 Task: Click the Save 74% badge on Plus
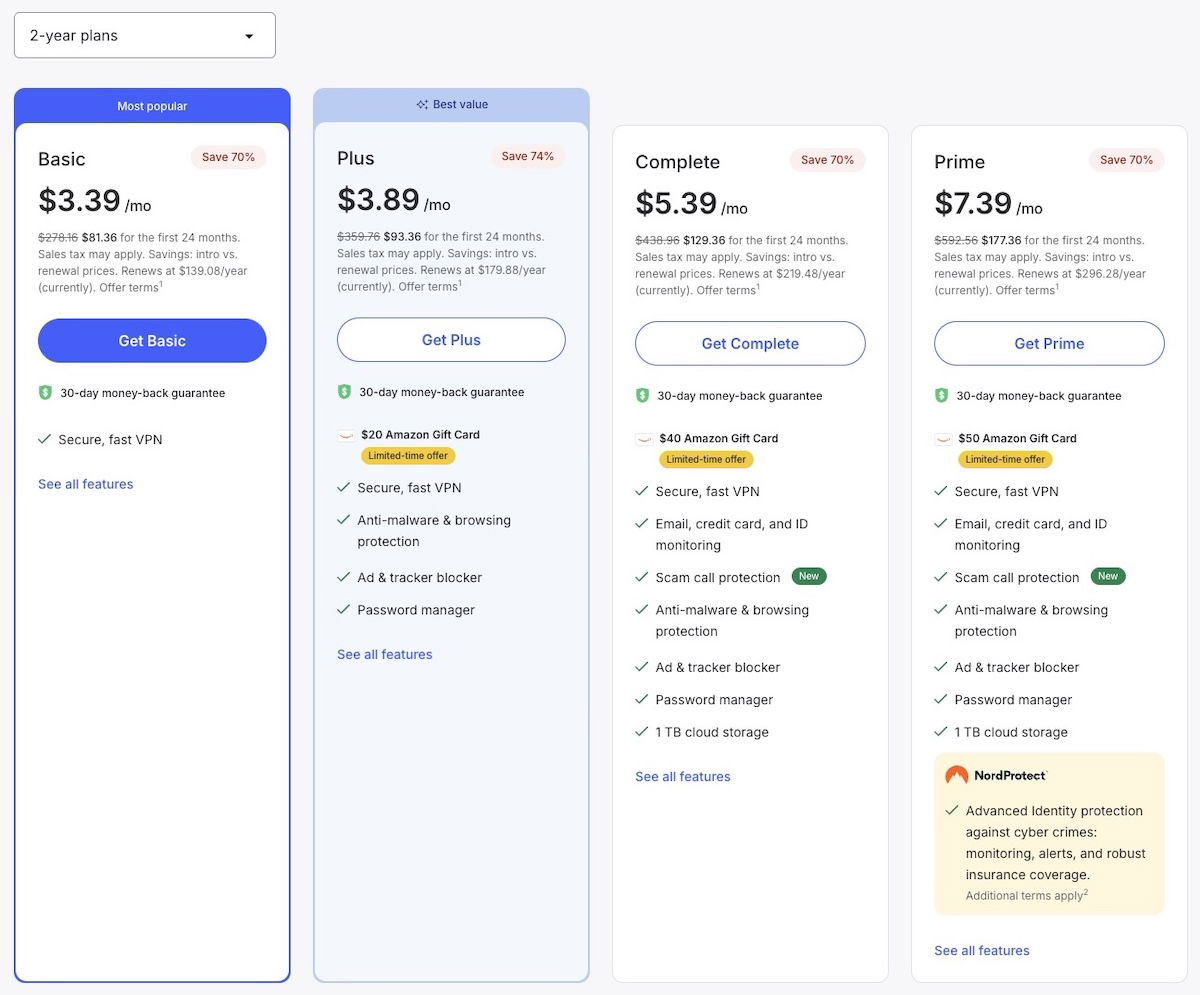pyautogui.click(x=527, y=157)
